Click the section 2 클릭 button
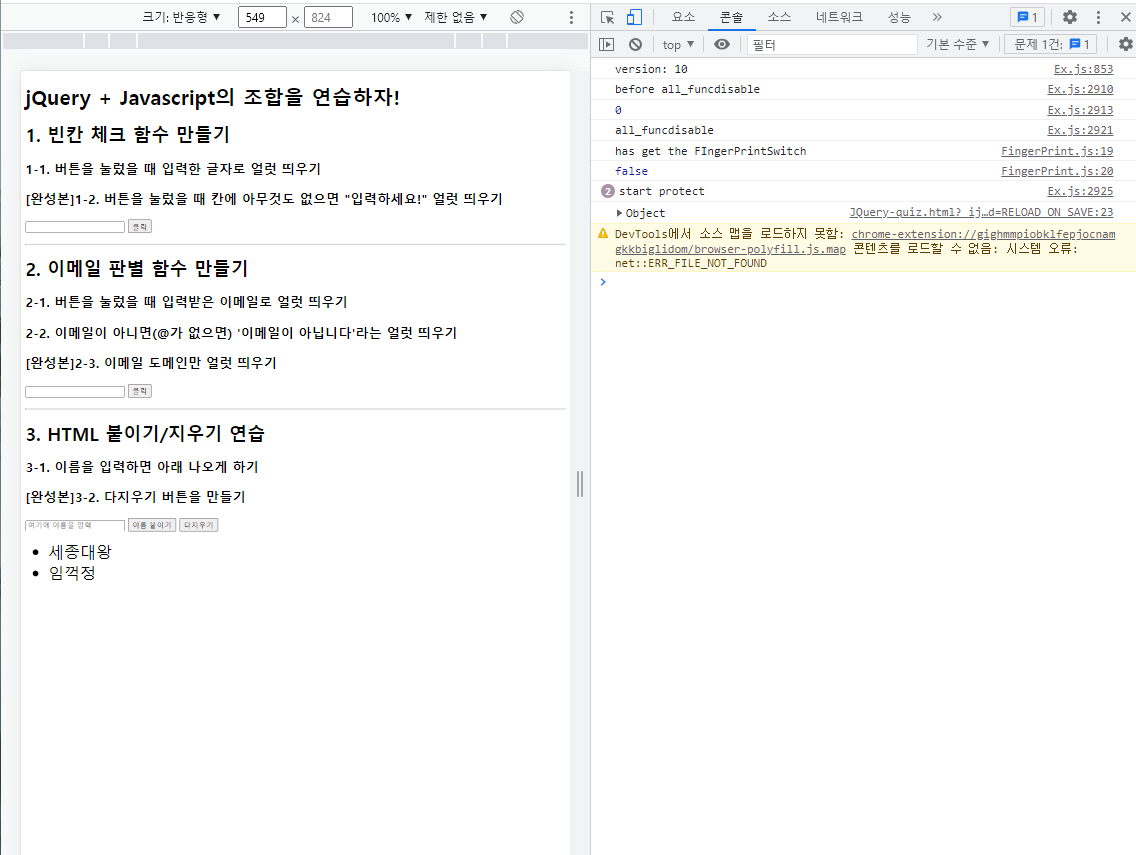Viewport: 1136px width, 855px height. point(140,391)
